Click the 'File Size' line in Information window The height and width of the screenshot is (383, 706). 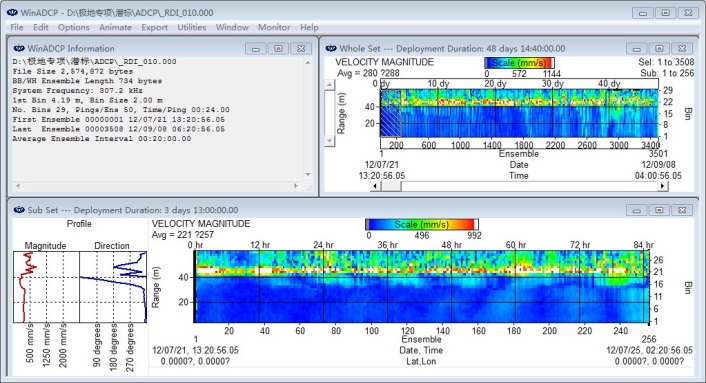[72, 71]
